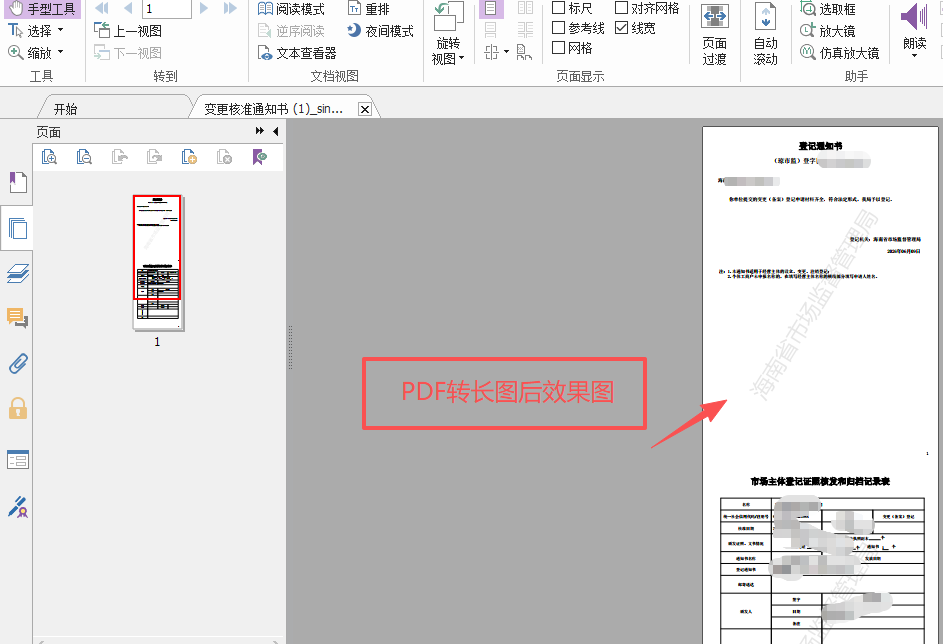Open the layers side panel
Screen dimensions: 943x644
pos(17,274)
